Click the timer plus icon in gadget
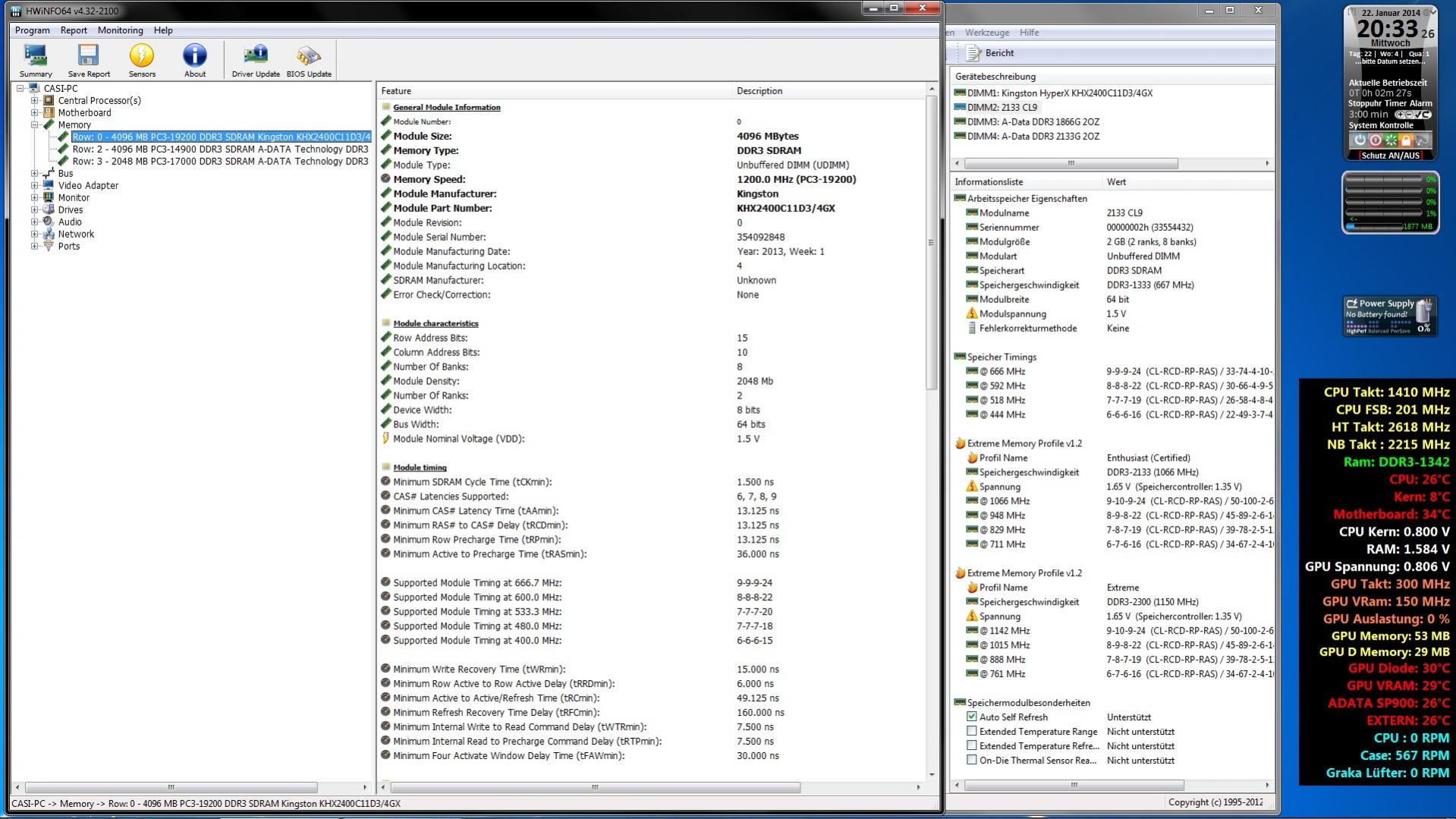The height and width of the screenshot is (819, 1456). pyautogui.click(x=1399, y=115)
